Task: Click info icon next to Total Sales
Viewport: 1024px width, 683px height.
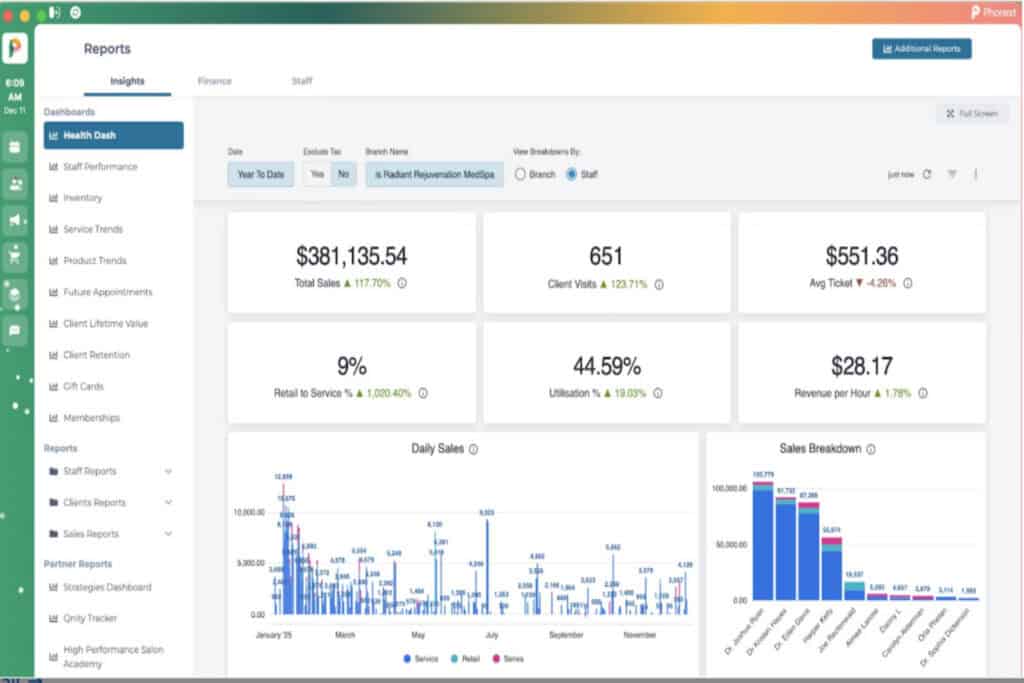Action: click(x=402, y=284)
